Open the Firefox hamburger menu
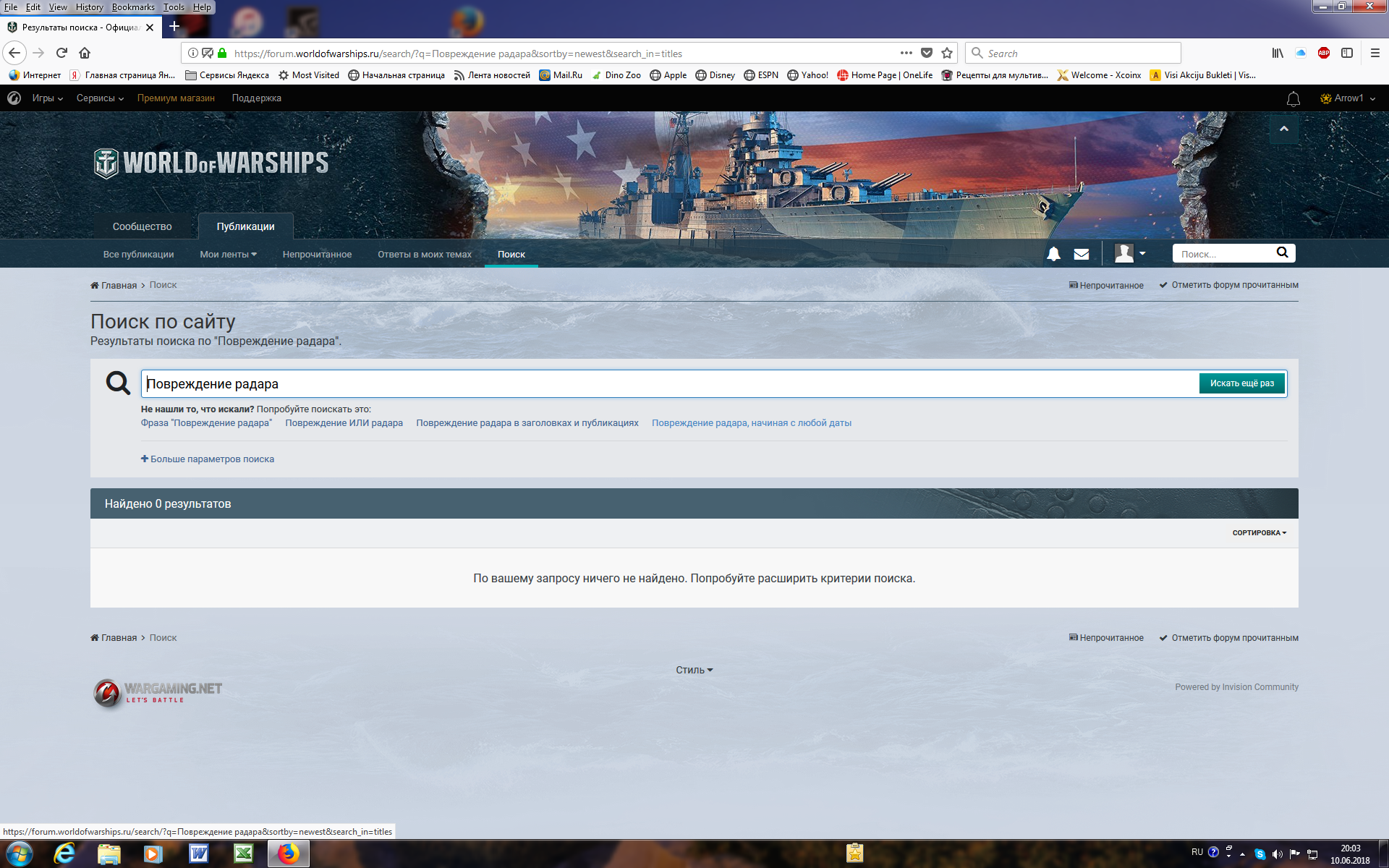 click(x=1375, y=53)
